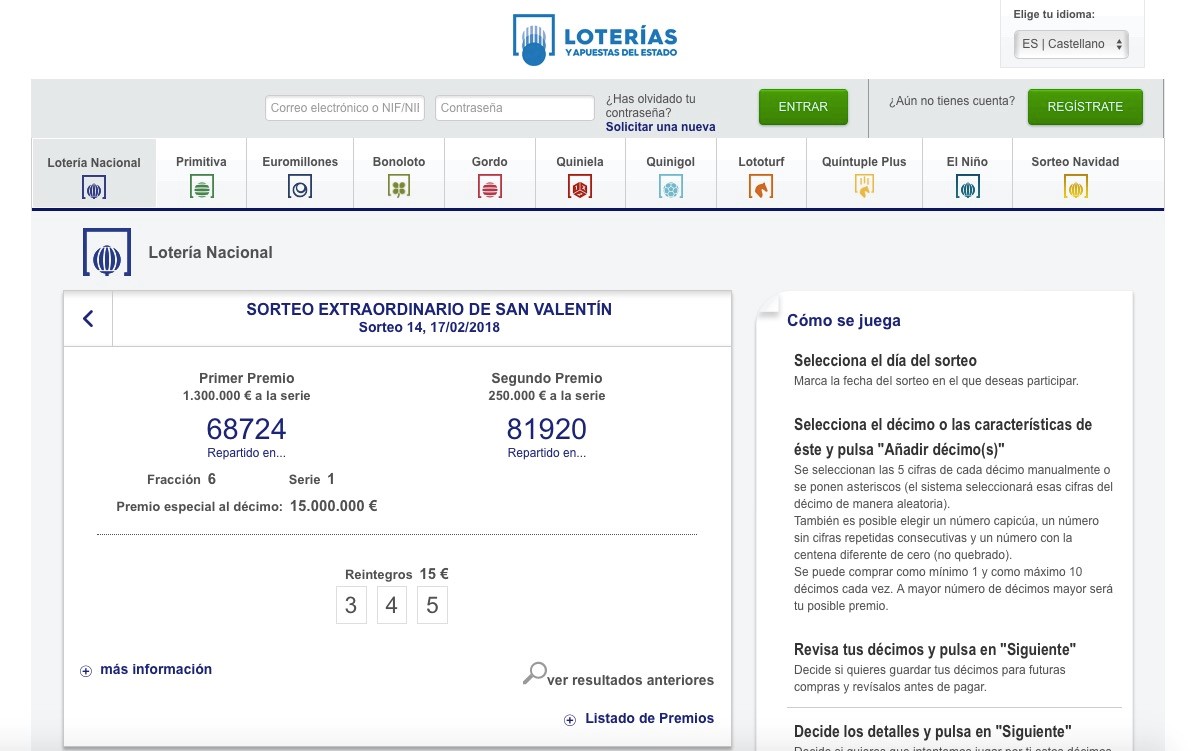The width and height of the screenshot is (1195, 751).
Task: Switch to the Lototurf tab
Action: pos(761,173)
